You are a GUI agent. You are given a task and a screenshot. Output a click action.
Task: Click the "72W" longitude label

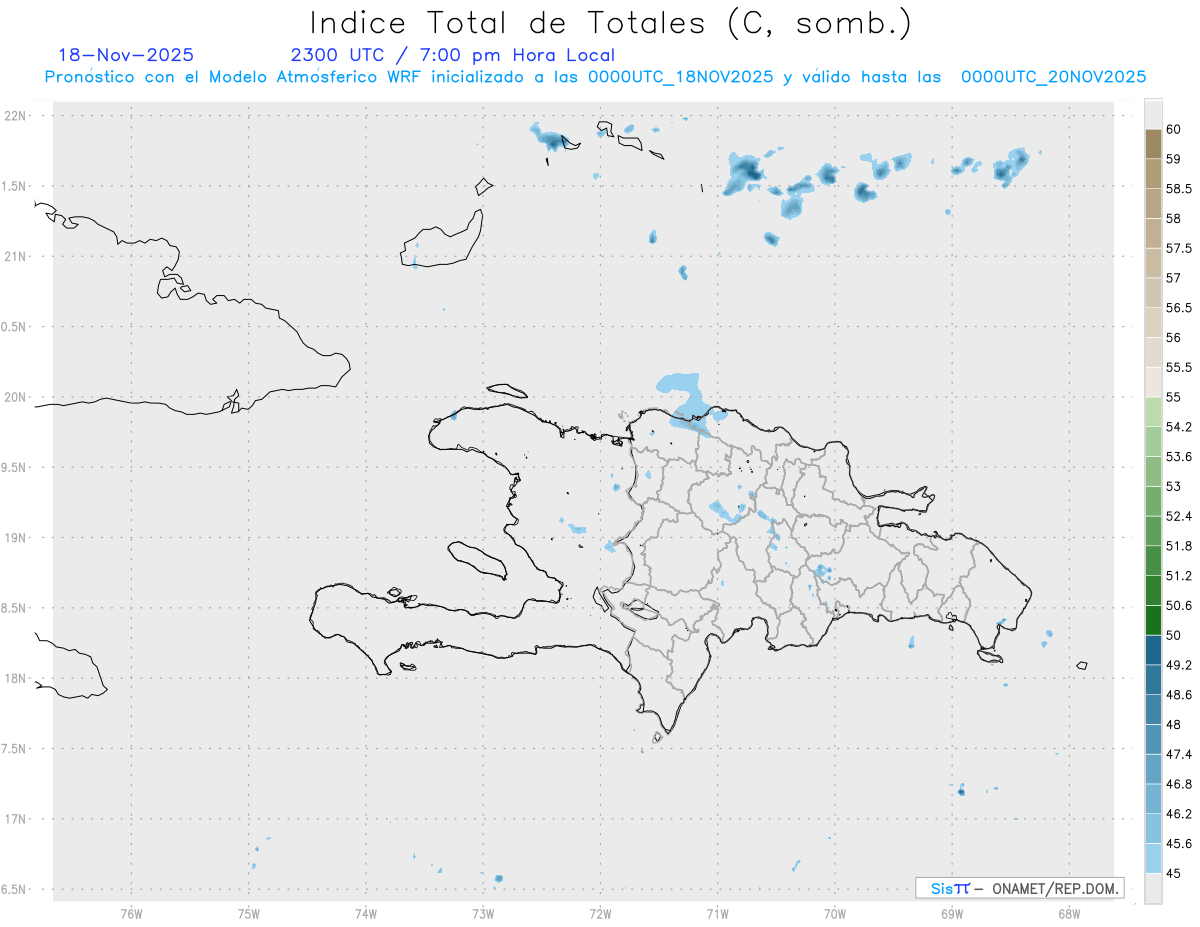click(x=600, y=913)
